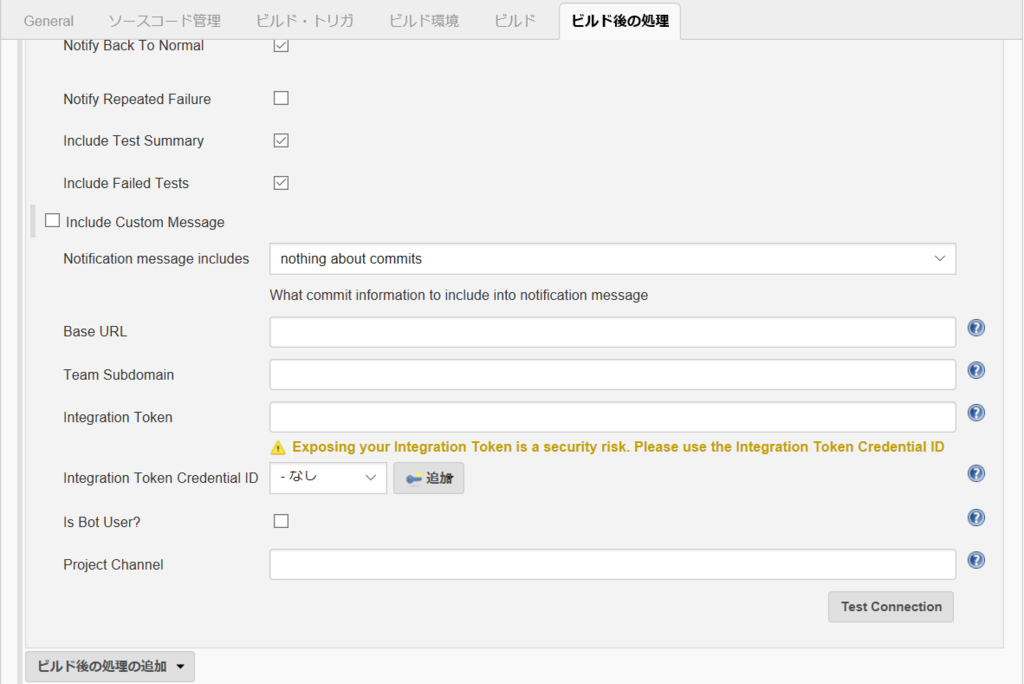Switch to ソースコード管理 tab
The width and height of the screenshot is (1024, 684).
(165, 21)
